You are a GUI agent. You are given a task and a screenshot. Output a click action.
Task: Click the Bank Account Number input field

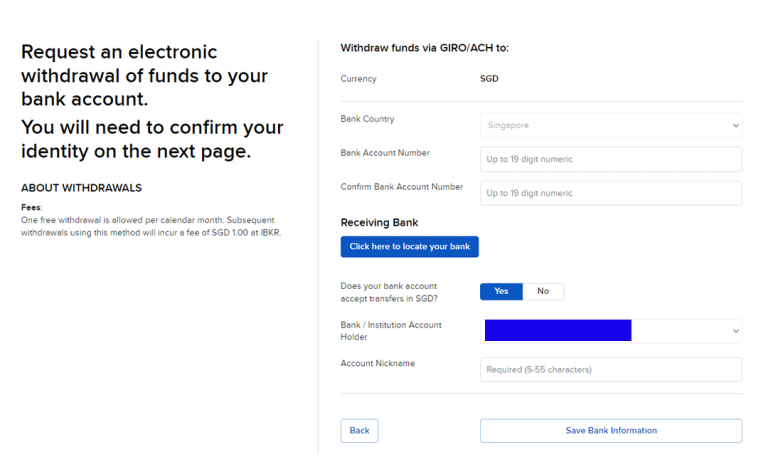(610, 159)
